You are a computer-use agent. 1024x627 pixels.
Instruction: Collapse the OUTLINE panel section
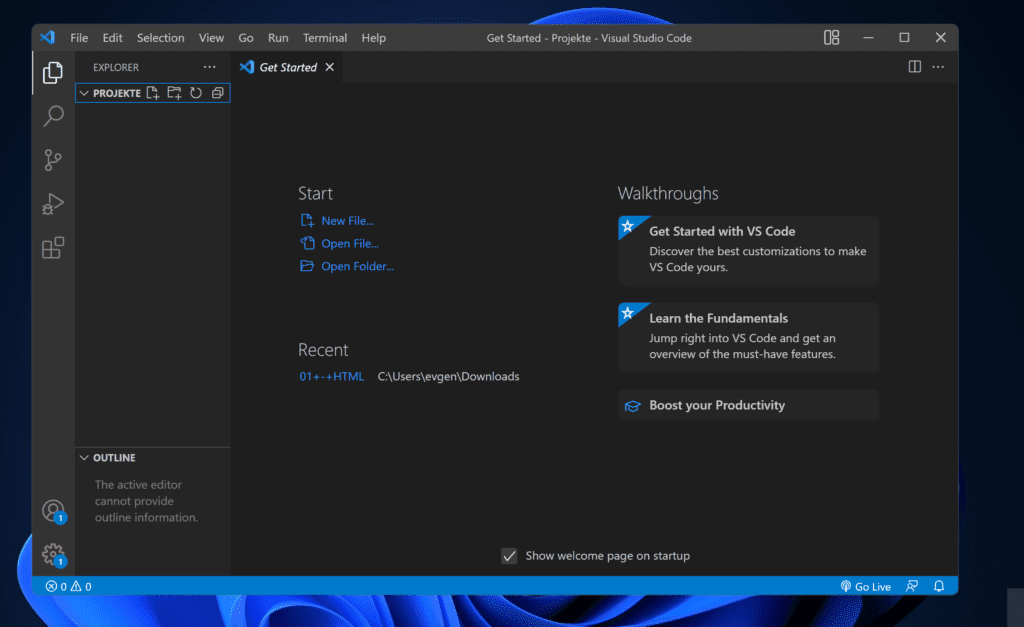coord(85,458)
